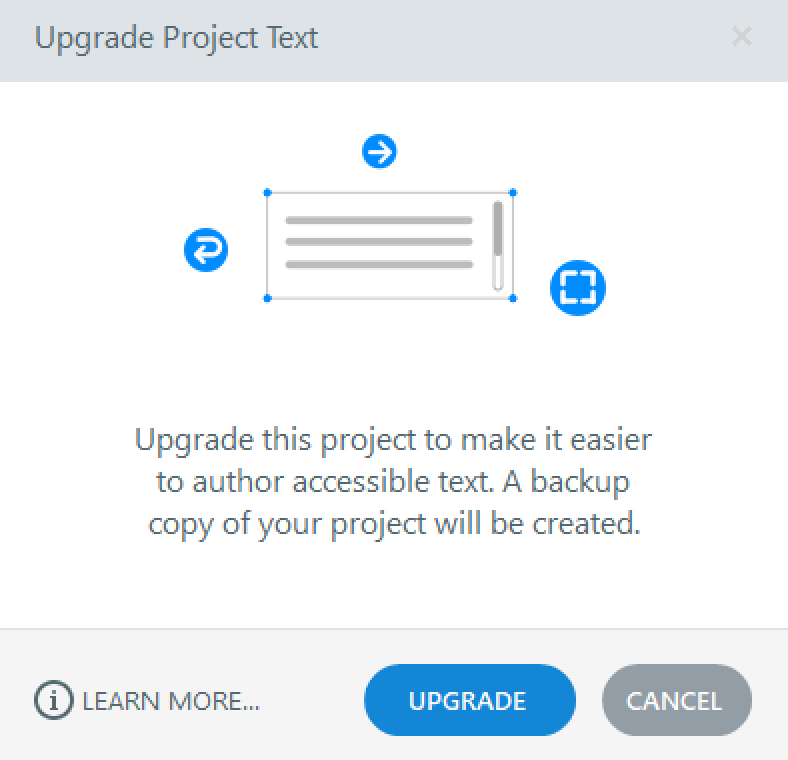Click the bottom gray text line in the illustration
This screenshot has width=788, height=760.
click(379, 265)
